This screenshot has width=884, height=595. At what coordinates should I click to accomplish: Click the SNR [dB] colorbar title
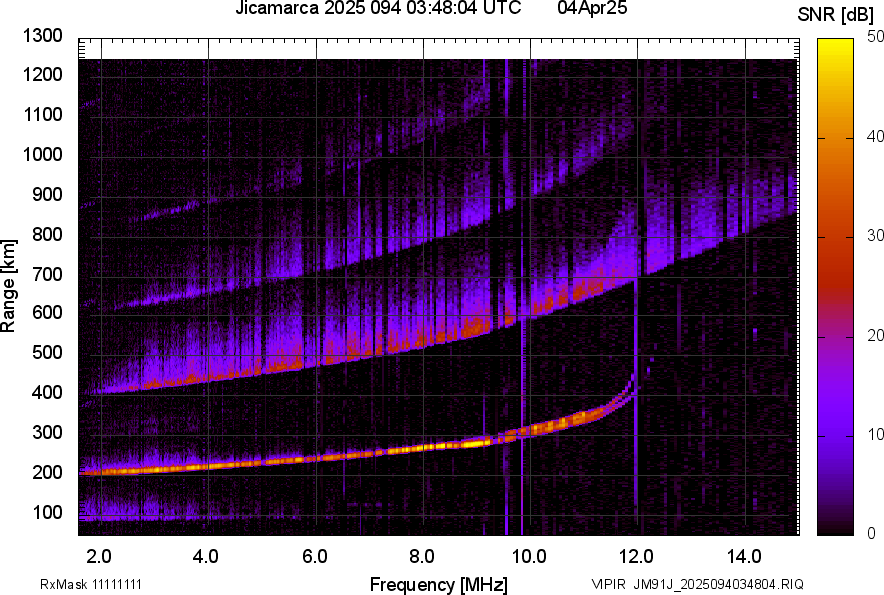click(x=836, y=15)
